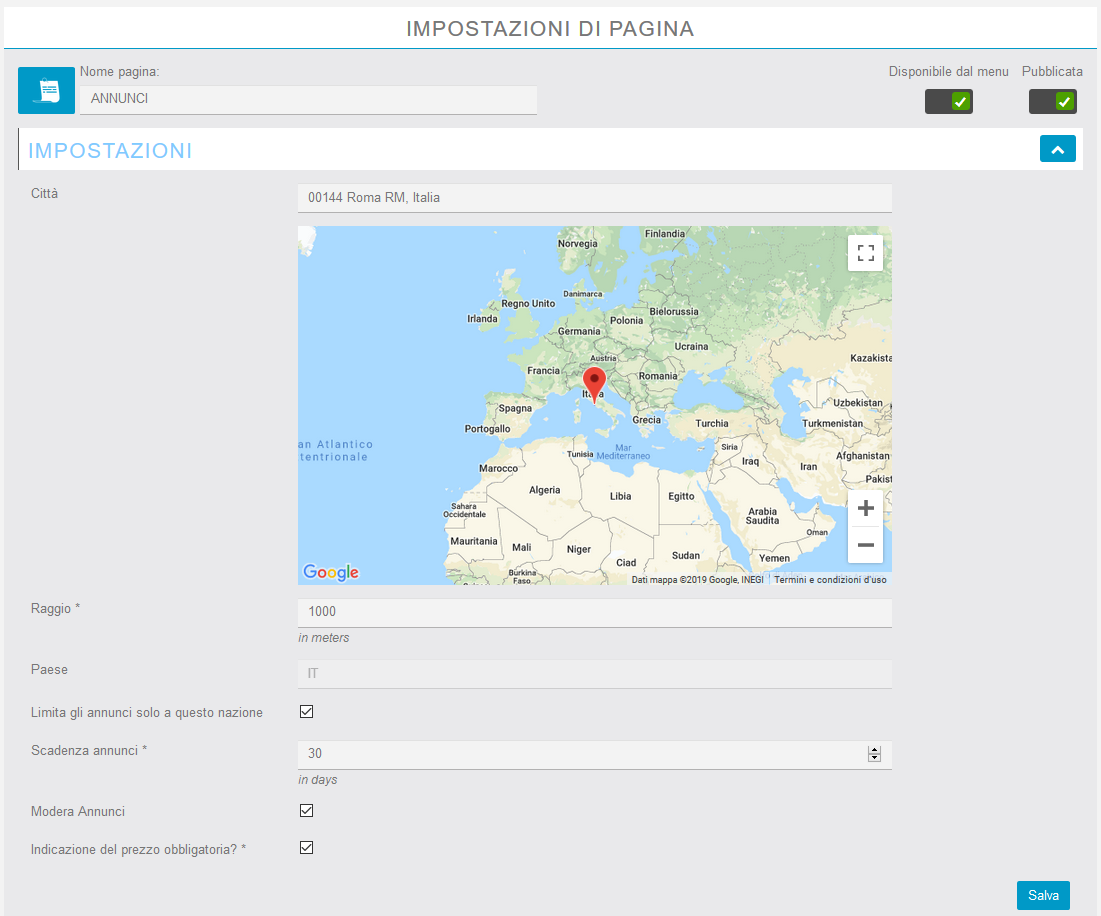
Task: Click the Algeria label on map
Action: click(x=545, y=490)
